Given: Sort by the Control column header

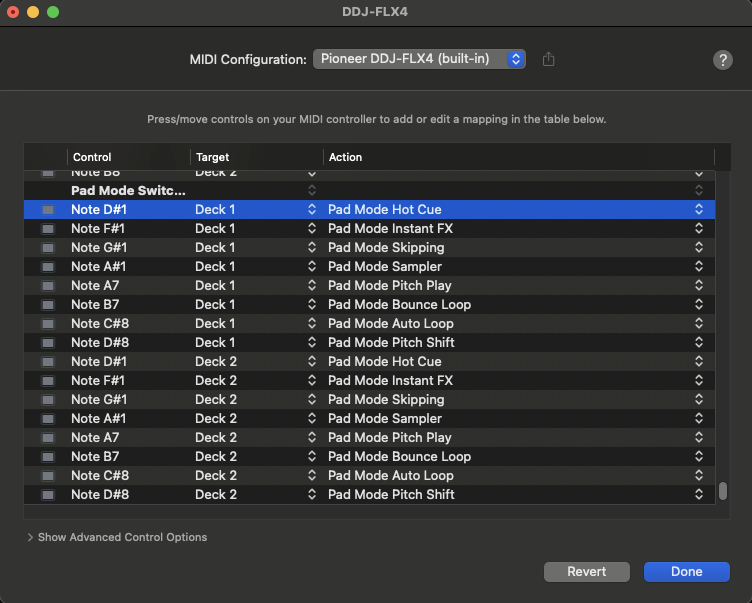Looking at the screenshot, I should point(92,157).
